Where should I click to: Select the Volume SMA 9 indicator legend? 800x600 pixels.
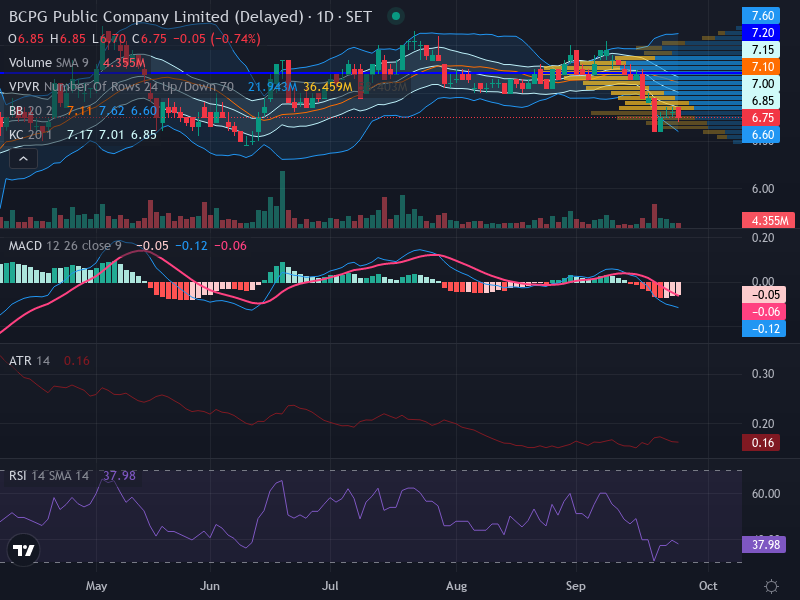point(77,63)
